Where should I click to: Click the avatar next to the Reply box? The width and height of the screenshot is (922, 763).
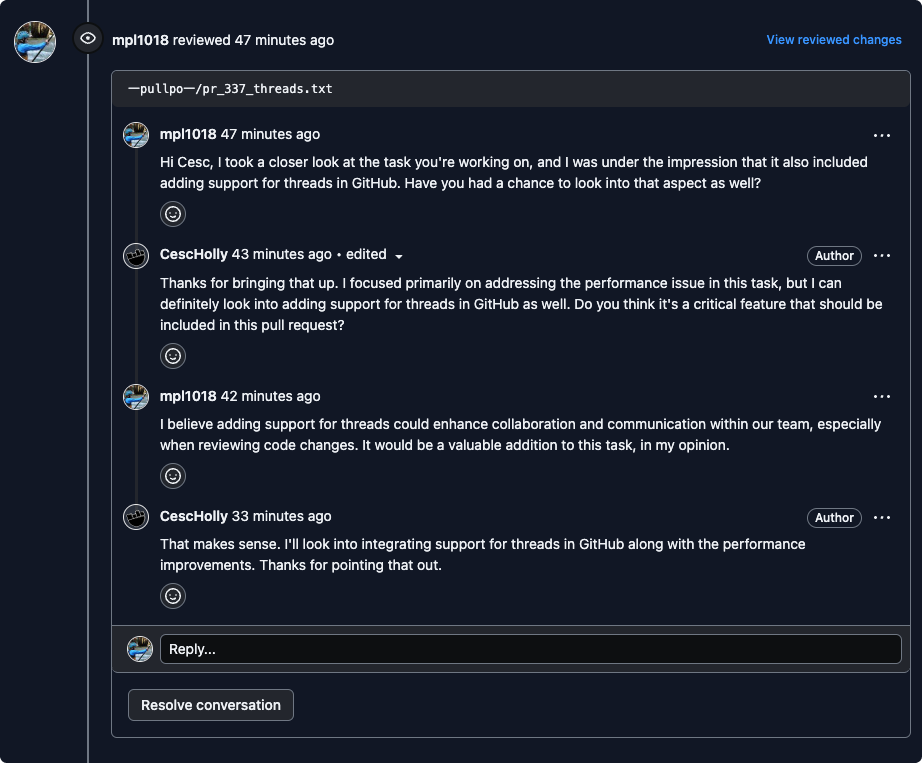(140, 648)
